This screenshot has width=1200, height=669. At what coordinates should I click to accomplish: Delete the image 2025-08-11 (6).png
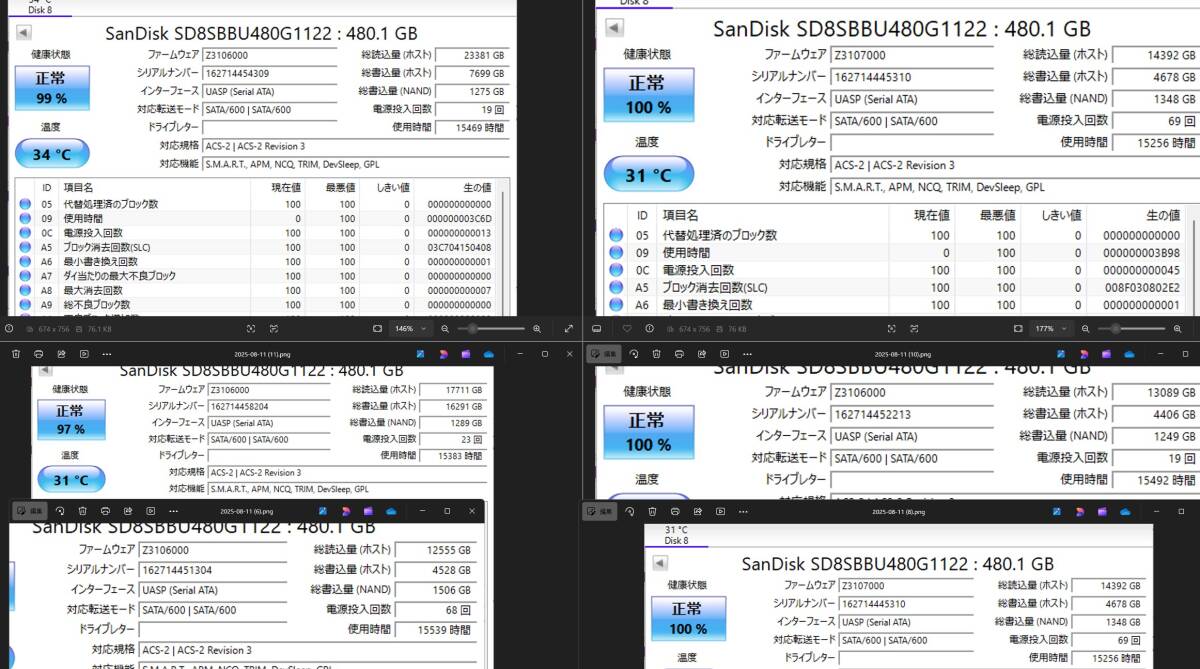[83, 511]
